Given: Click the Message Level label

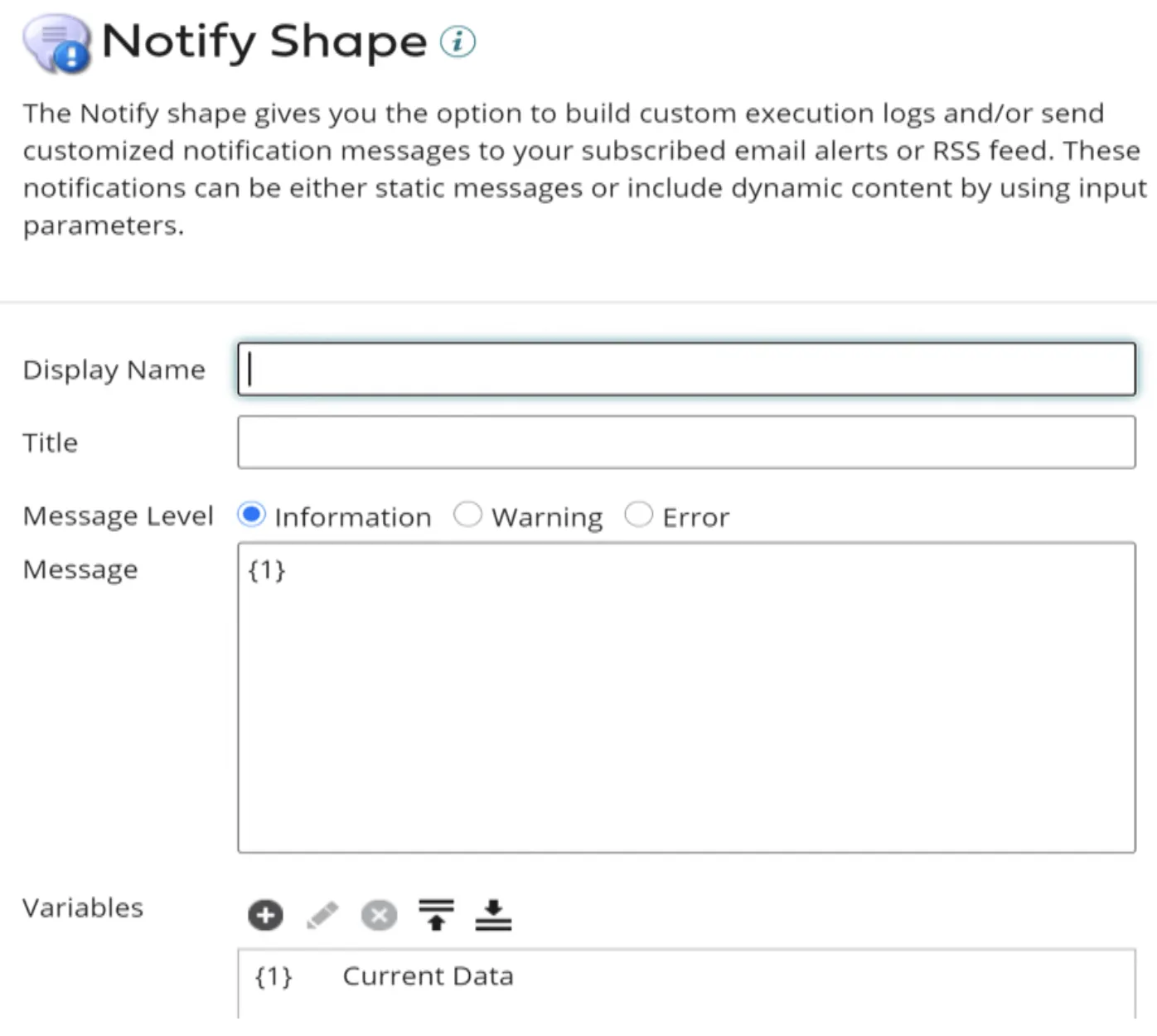Looking at the screenshot, I should point(119,516).
